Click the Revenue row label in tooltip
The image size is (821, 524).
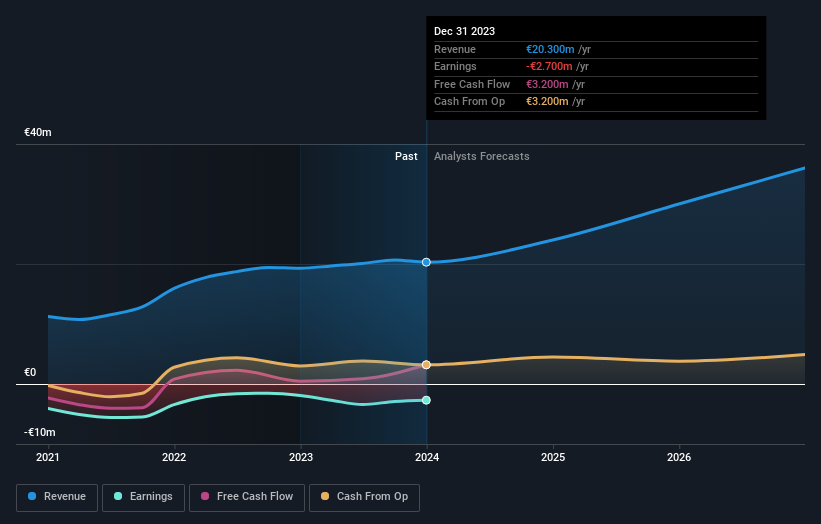455,49
